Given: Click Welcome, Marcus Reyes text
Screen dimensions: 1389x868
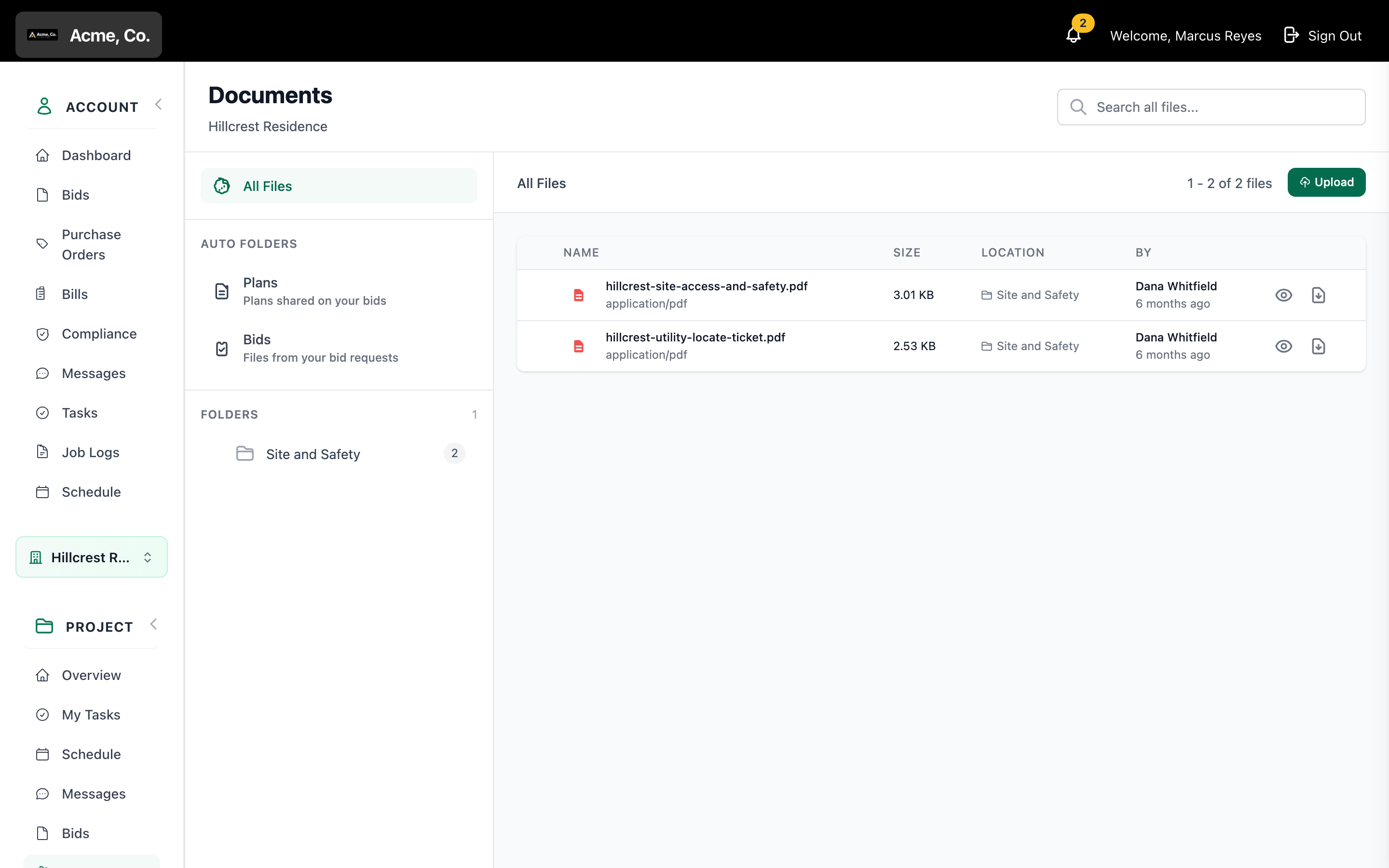Looking at the screenshot, I should (1185, 36).
